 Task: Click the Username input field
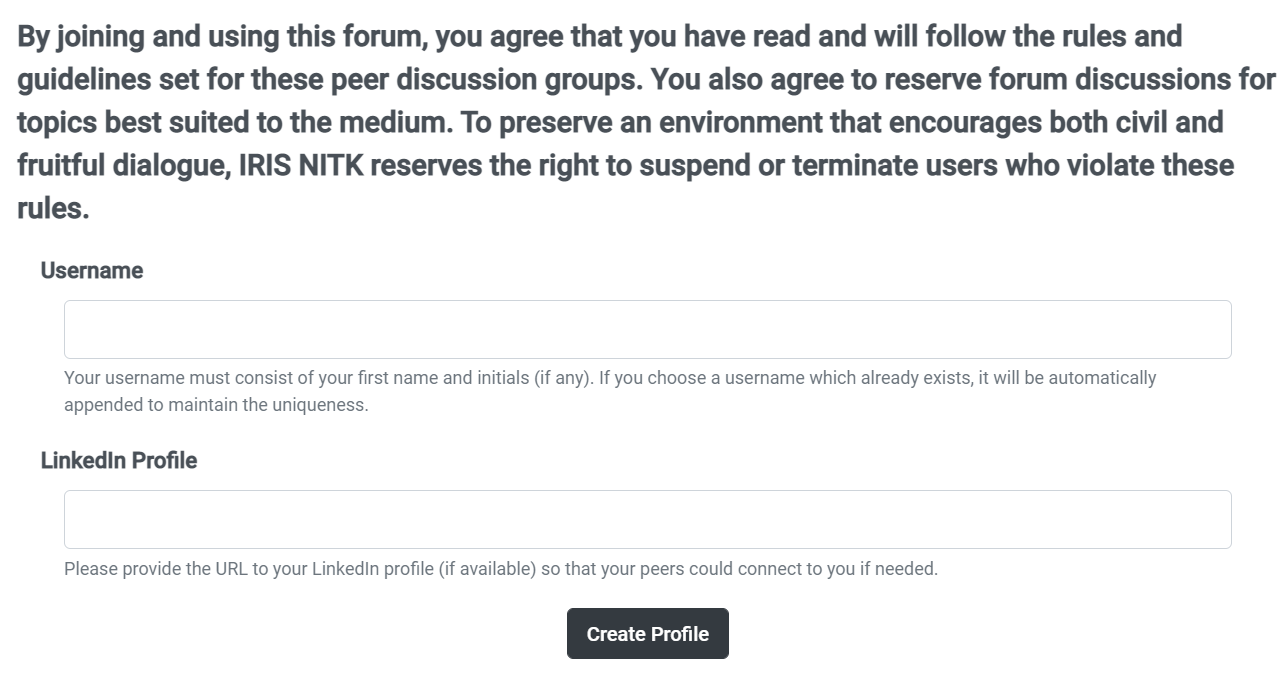click(x=647, y=329)
